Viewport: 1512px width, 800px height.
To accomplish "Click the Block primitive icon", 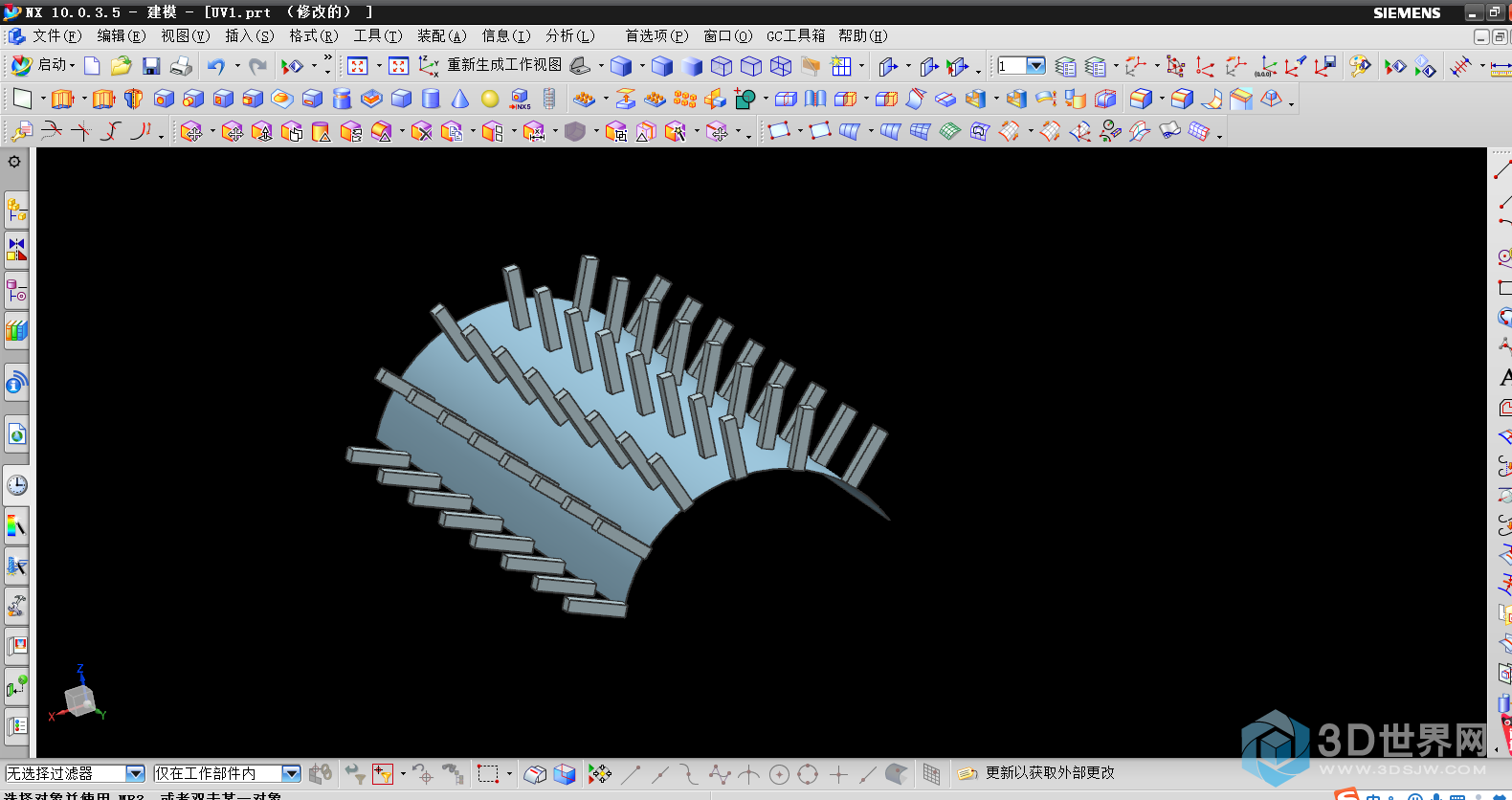I will [401, 99].
